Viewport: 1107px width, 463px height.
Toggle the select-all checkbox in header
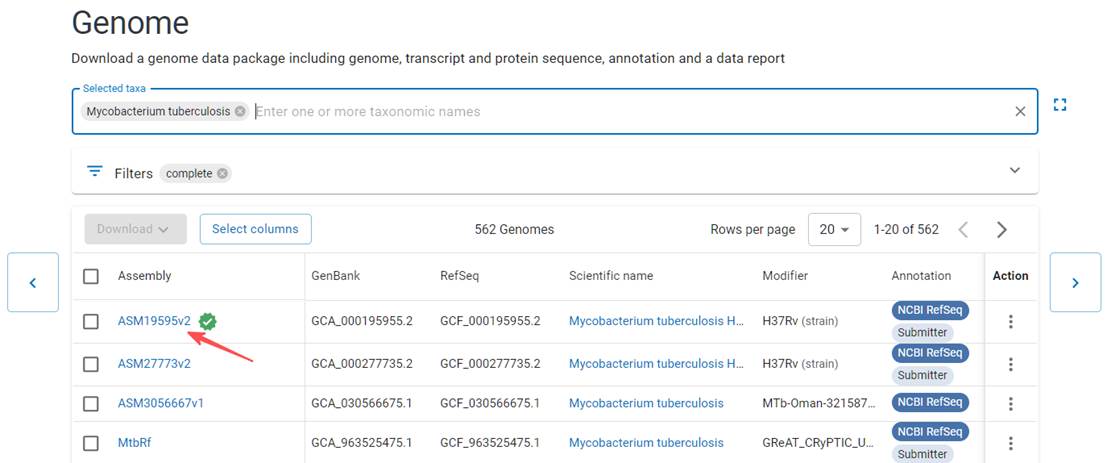pos(91,276)
